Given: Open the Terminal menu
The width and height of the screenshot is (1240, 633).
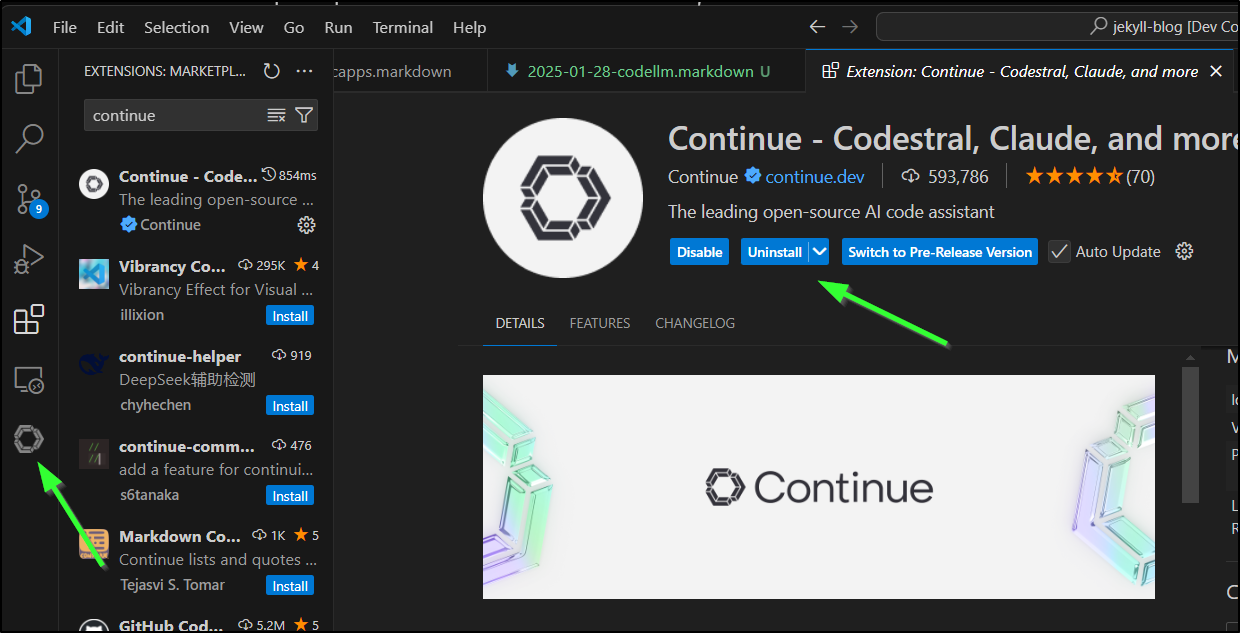Looking at the screenshot, I should pyautogui.click(x=402, y=27).
